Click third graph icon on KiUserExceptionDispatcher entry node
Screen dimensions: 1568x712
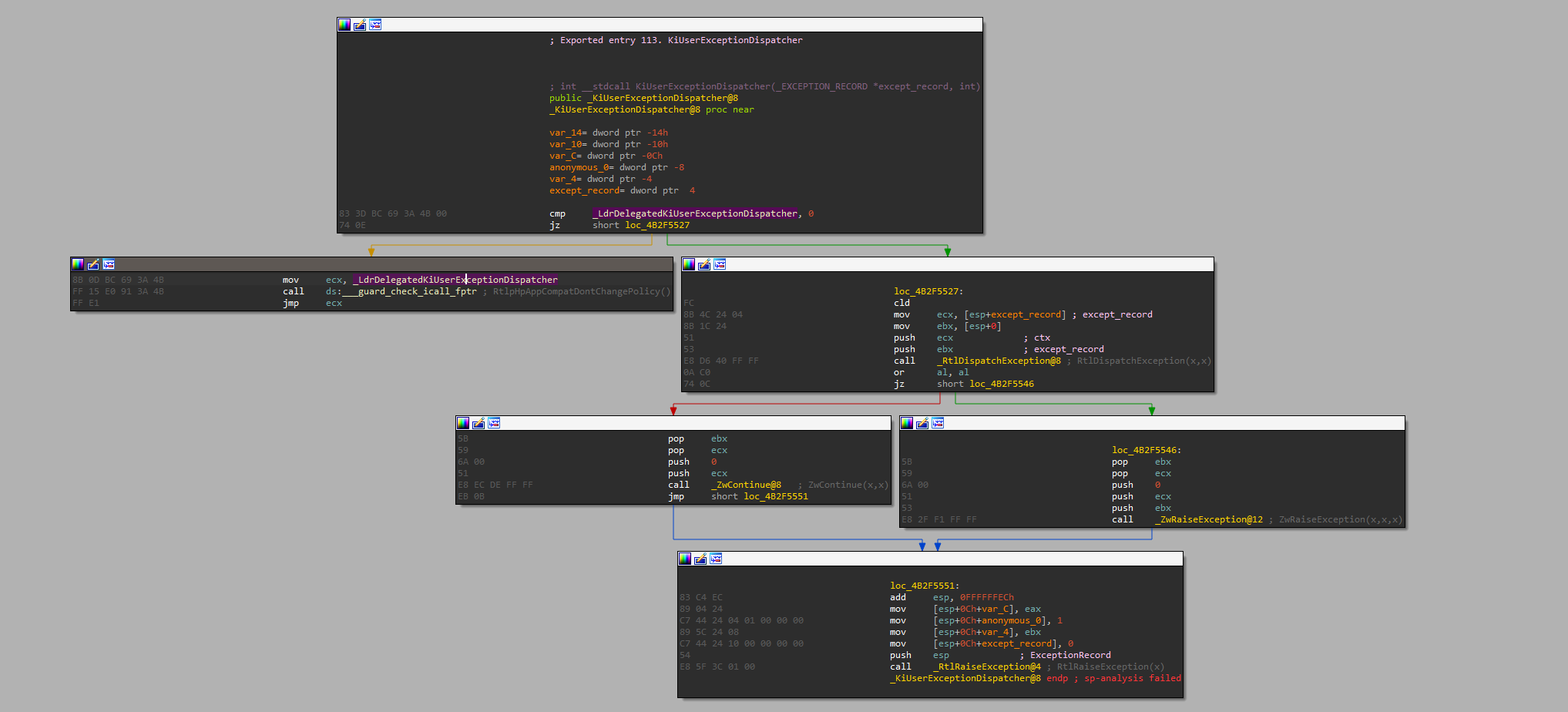click(375, 25)
